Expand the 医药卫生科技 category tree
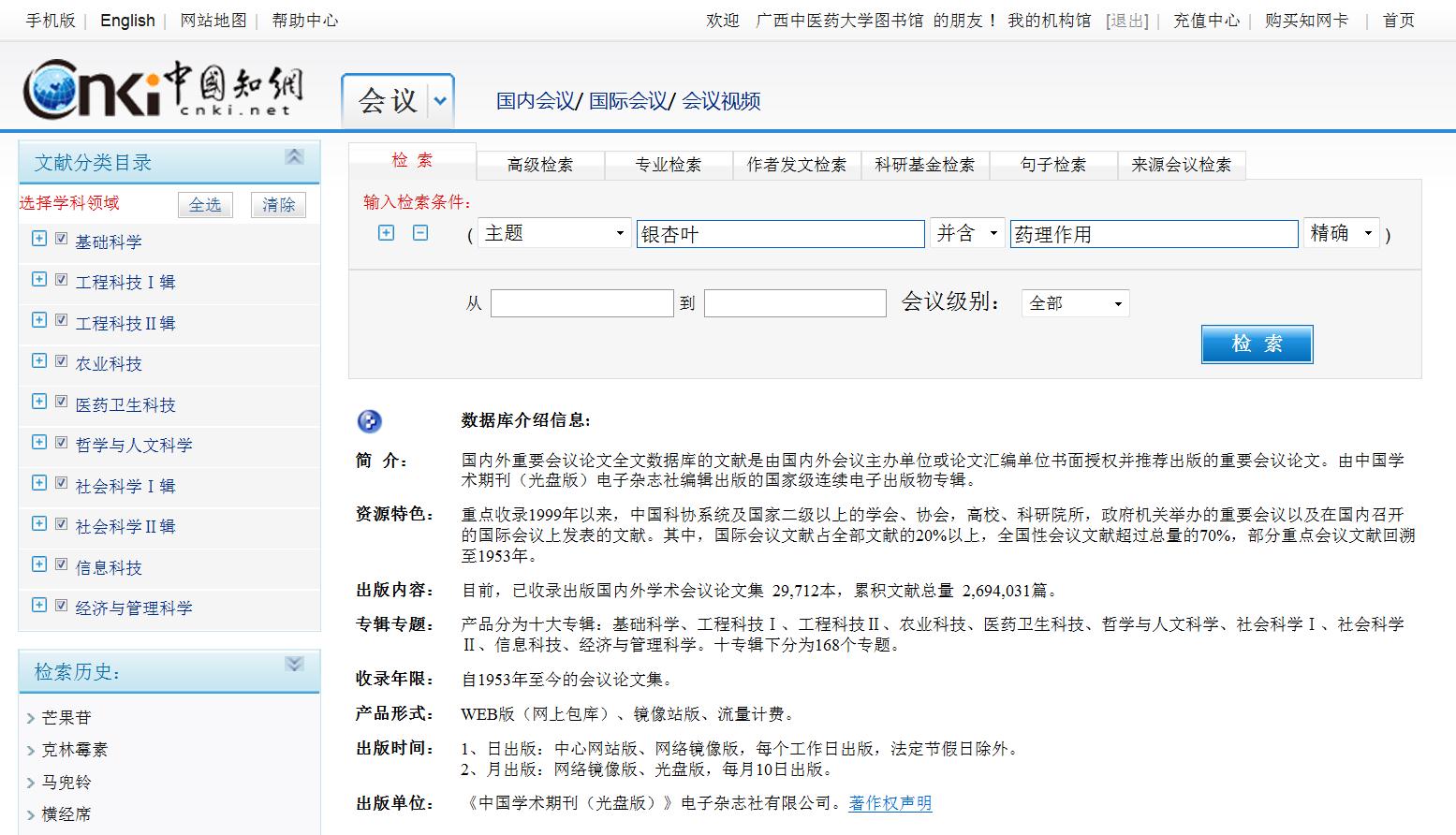This screenshot has height=835, width=1456. [39, 402]
